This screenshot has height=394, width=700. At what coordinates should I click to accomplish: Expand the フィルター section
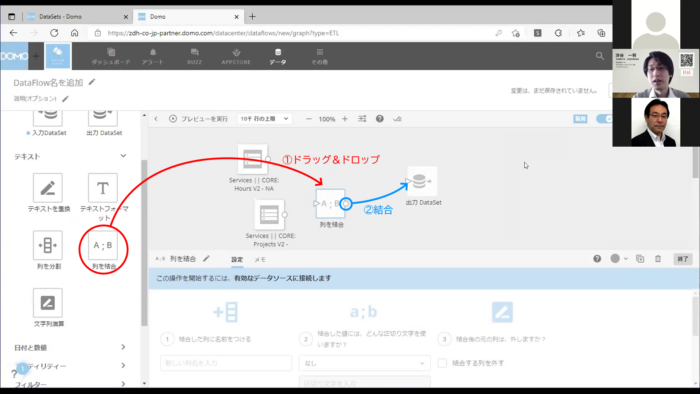(x=123, y=383)
